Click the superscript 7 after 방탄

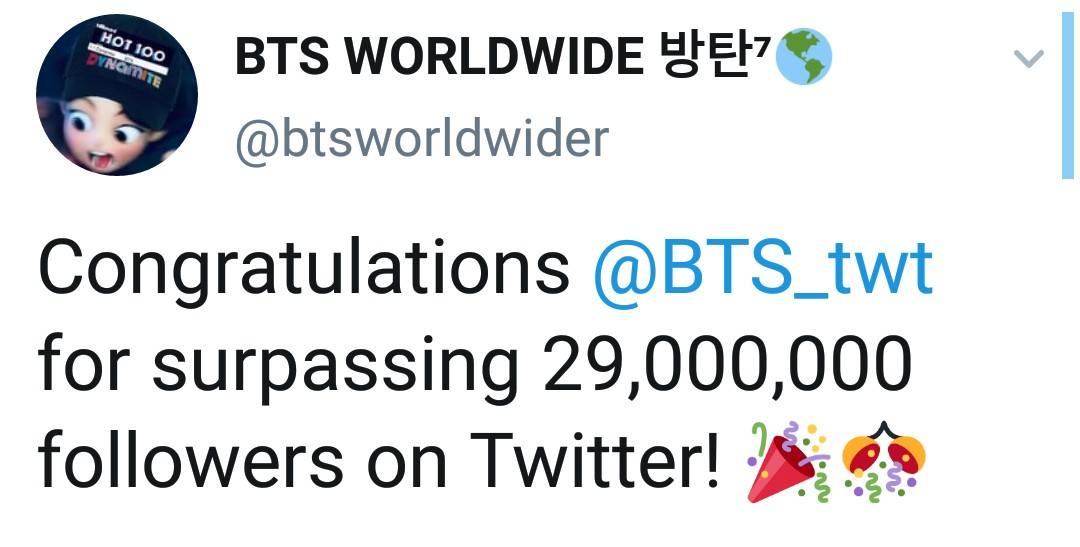(758, 45)
